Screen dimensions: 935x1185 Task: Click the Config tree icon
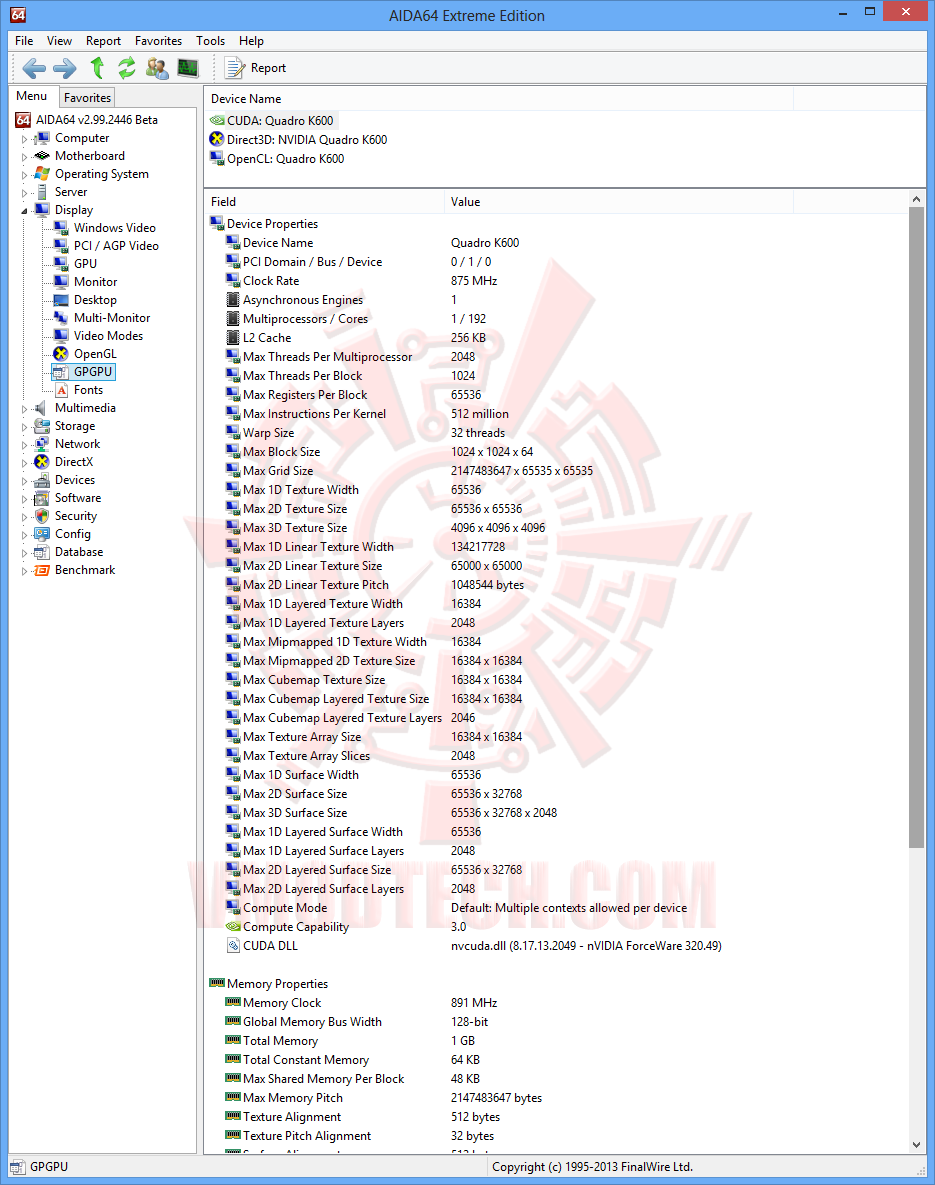(x=42, y=534)
